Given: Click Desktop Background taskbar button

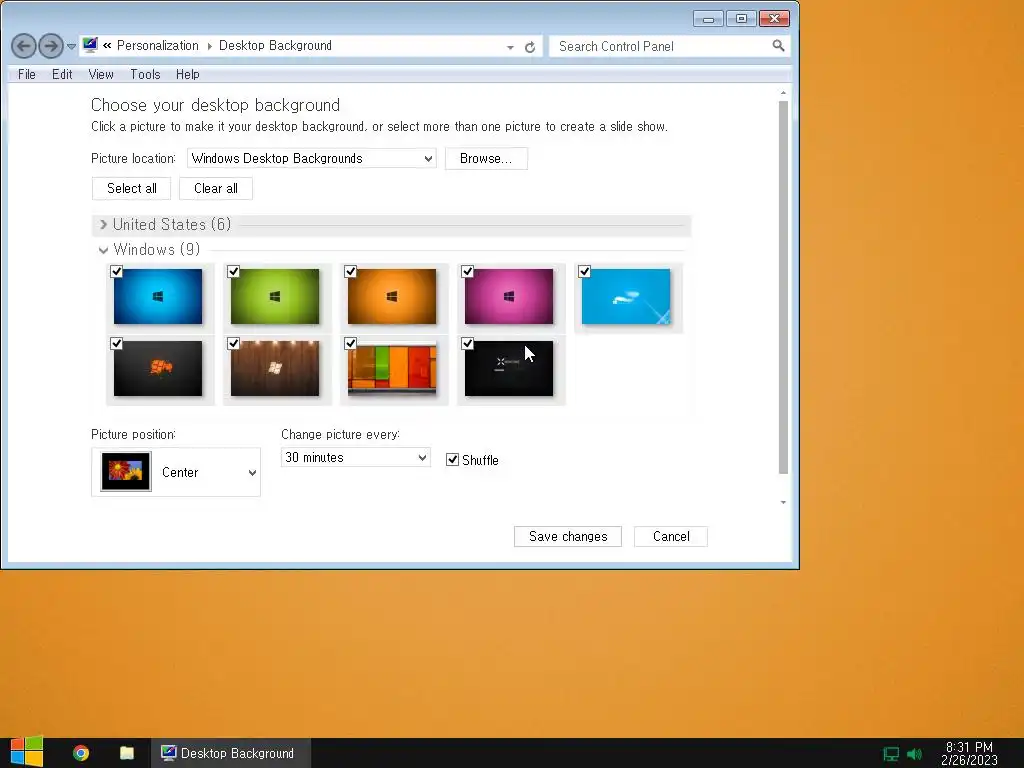Looking at the screenshot, I should pyautogui.click(x=231, y=753).
